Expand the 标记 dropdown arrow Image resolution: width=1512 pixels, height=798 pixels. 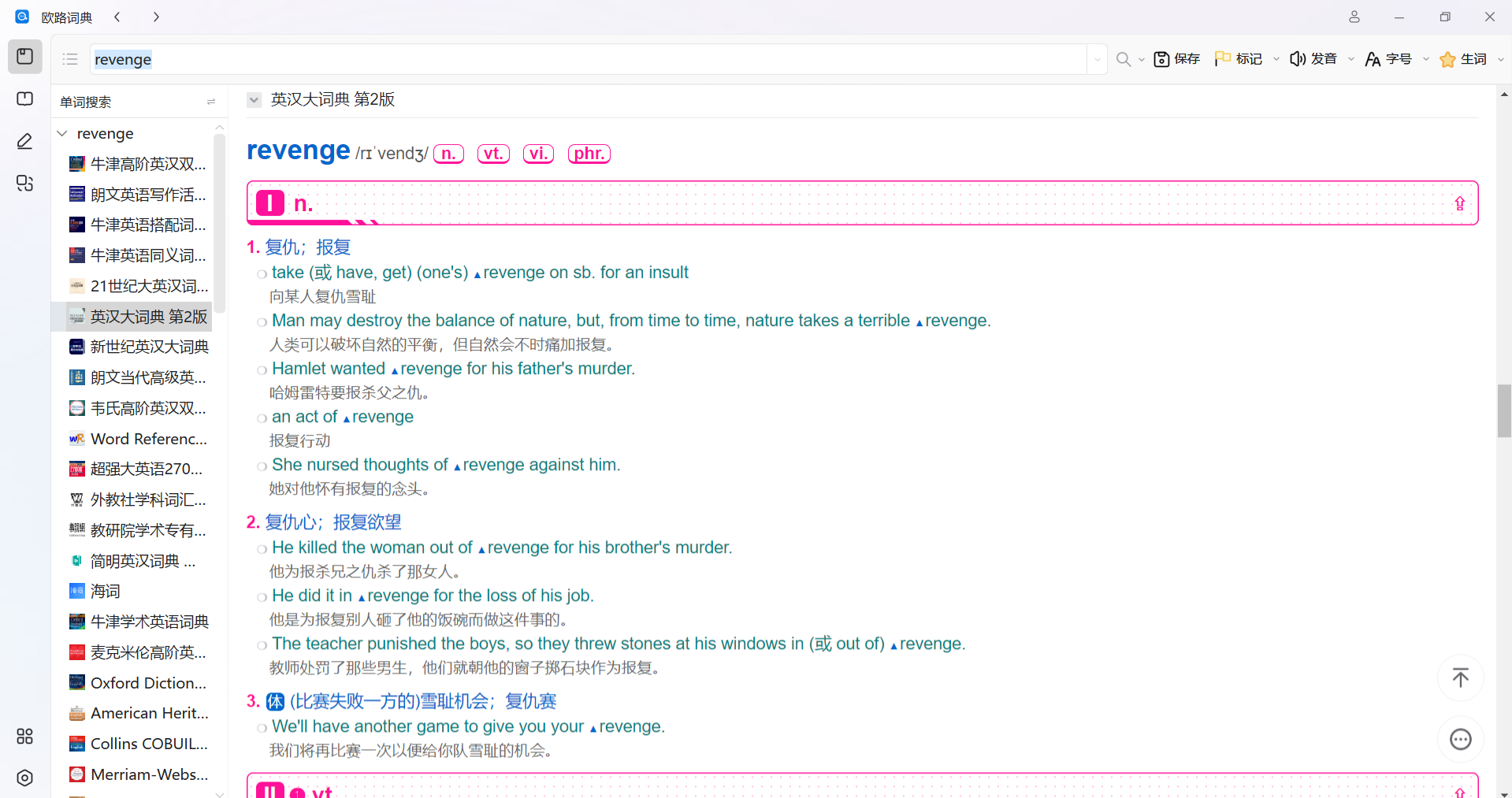pyautogui.click(x=1276, y=60)
